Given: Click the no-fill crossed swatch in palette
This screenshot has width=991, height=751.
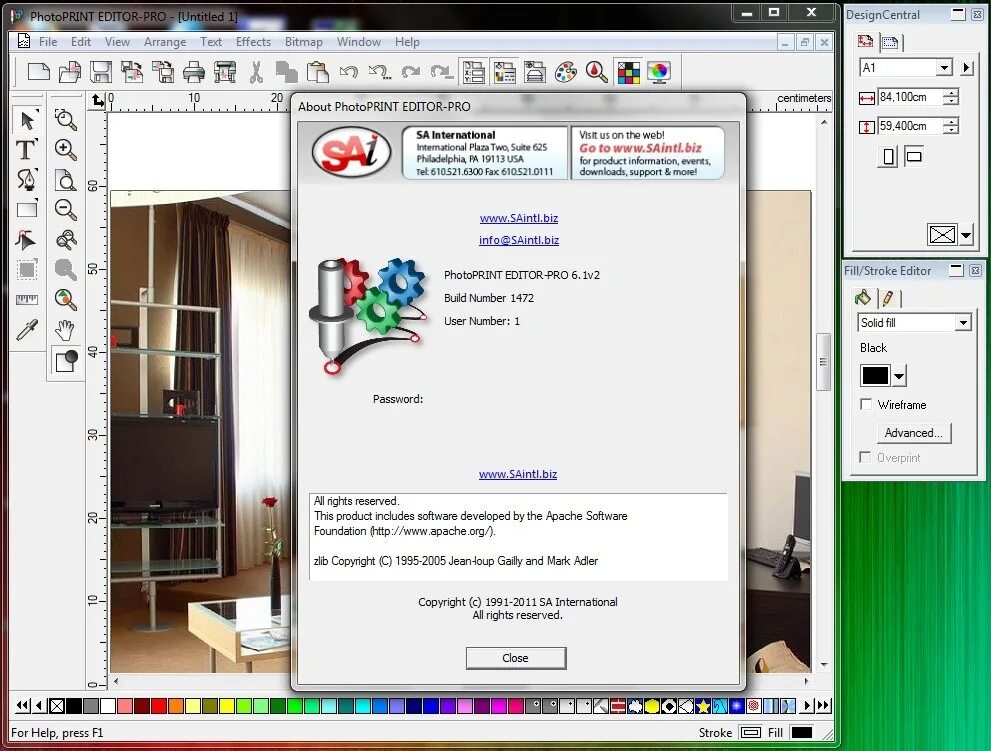Looking at the screenshot, I should pyautogui.click(x=57, y=705).
